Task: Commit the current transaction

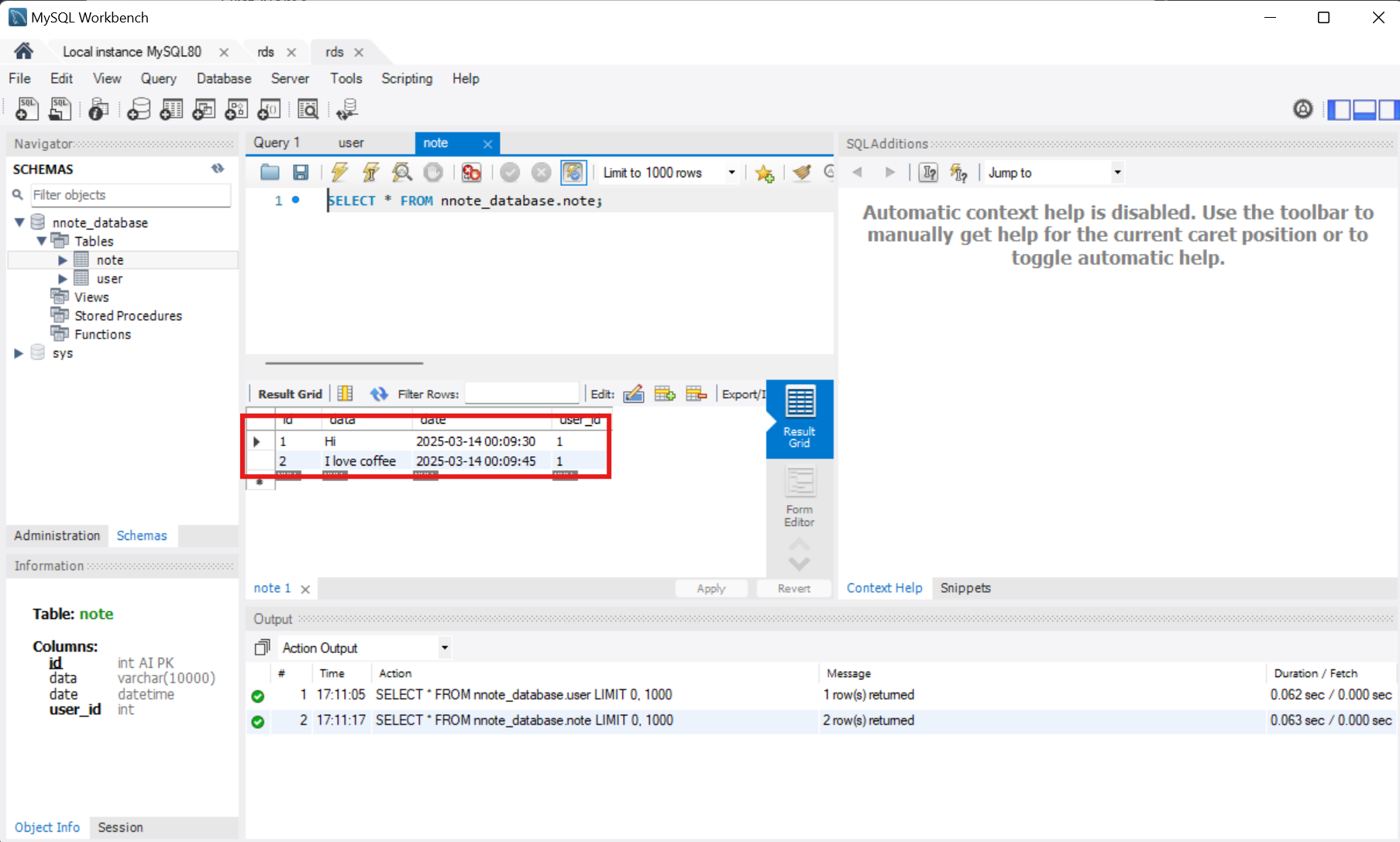Action: pyautogui.click(x=510, y=173)
